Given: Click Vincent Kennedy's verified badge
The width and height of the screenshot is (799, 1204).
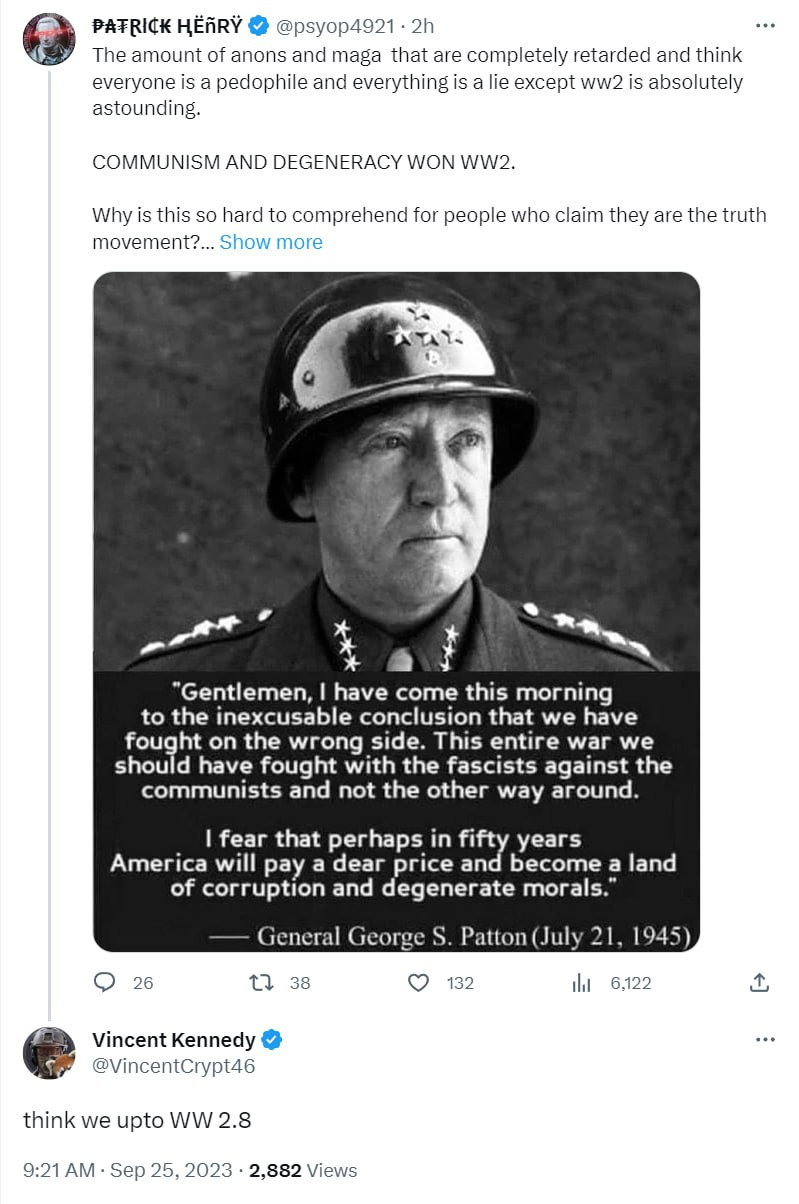Looking at the screenshot, I should point(272,1040).
